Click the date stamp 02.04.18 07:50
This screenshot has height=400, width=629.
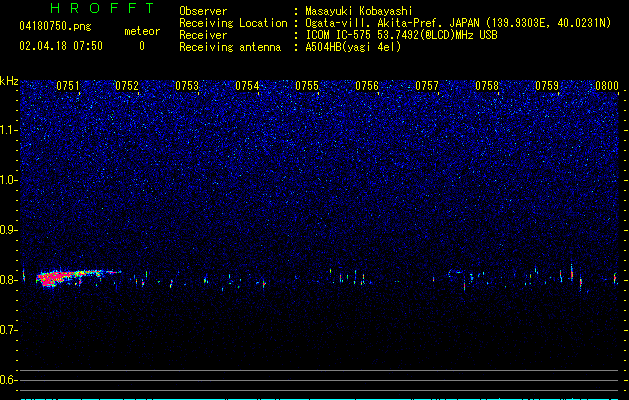point(61,46)
